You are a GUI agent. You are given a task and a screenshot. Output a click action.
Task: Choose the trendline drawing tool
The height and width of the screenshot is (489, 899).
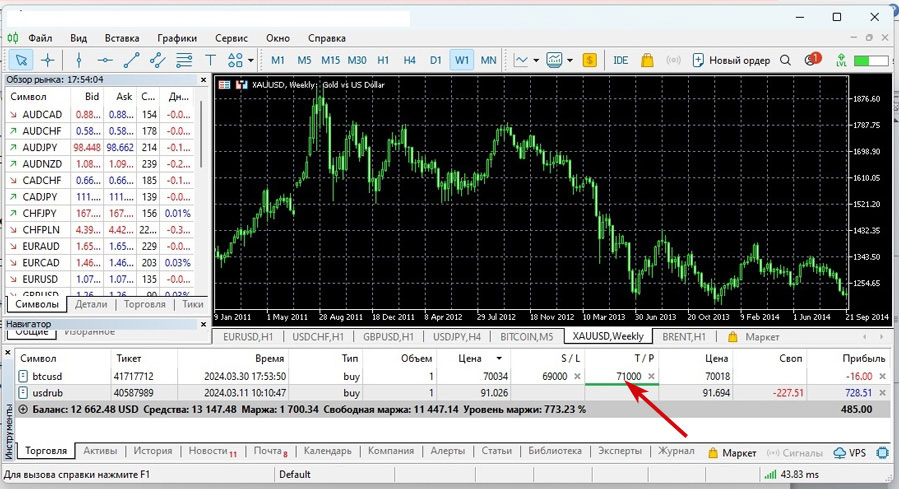point(131,60)
